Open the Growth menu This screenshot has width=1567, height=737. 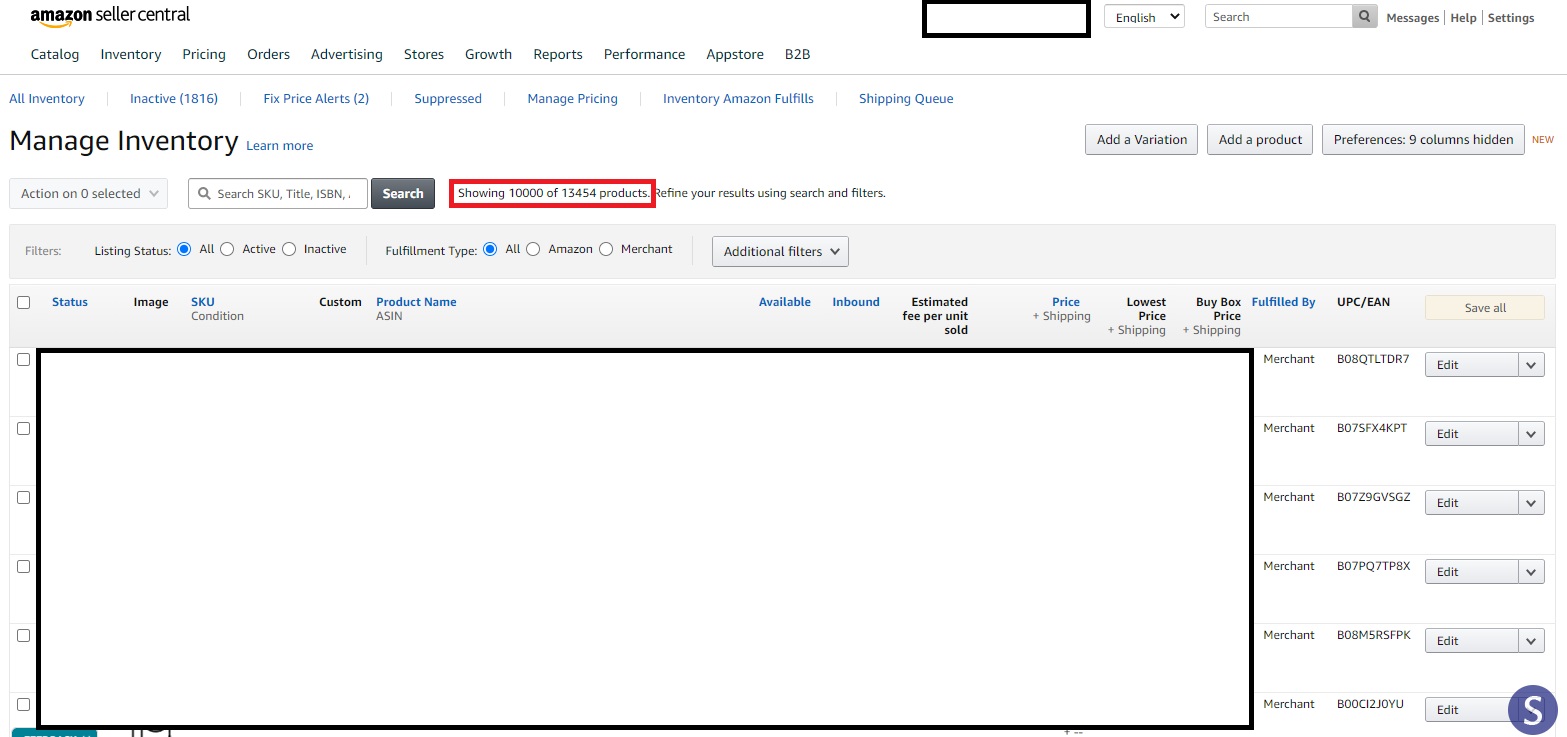pyautogui.click(x=488, y=55)
